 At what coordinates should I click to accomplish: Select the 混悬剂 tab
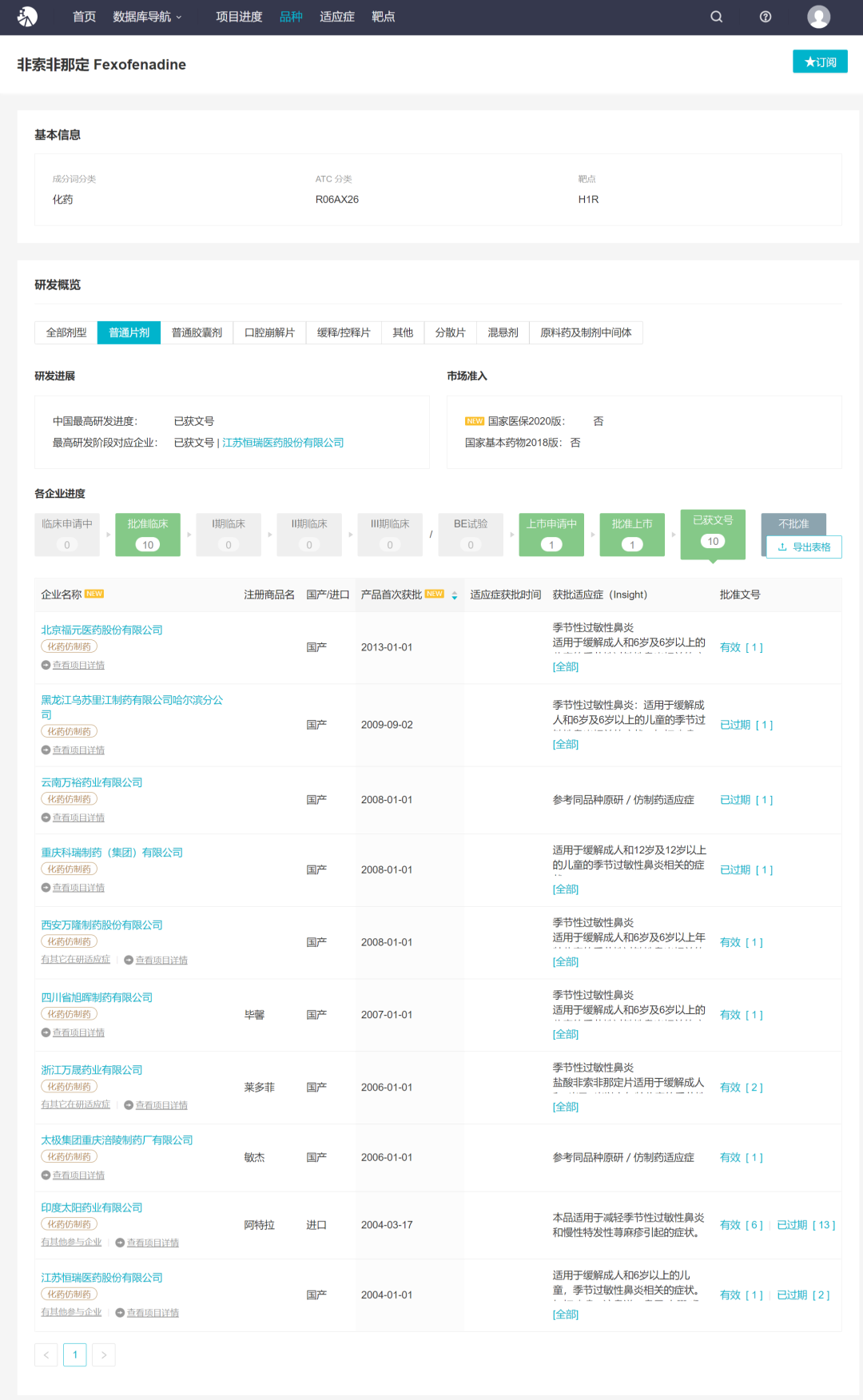click(x=503, y=332)
